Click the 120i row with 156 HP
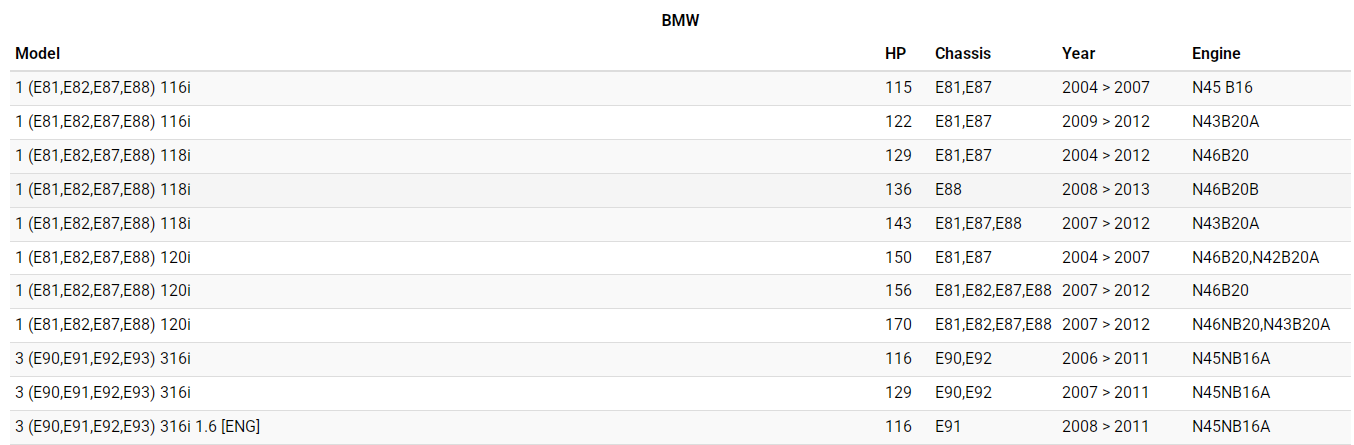This screenshot has width=1354, height=445. click(x=103, y=291)
